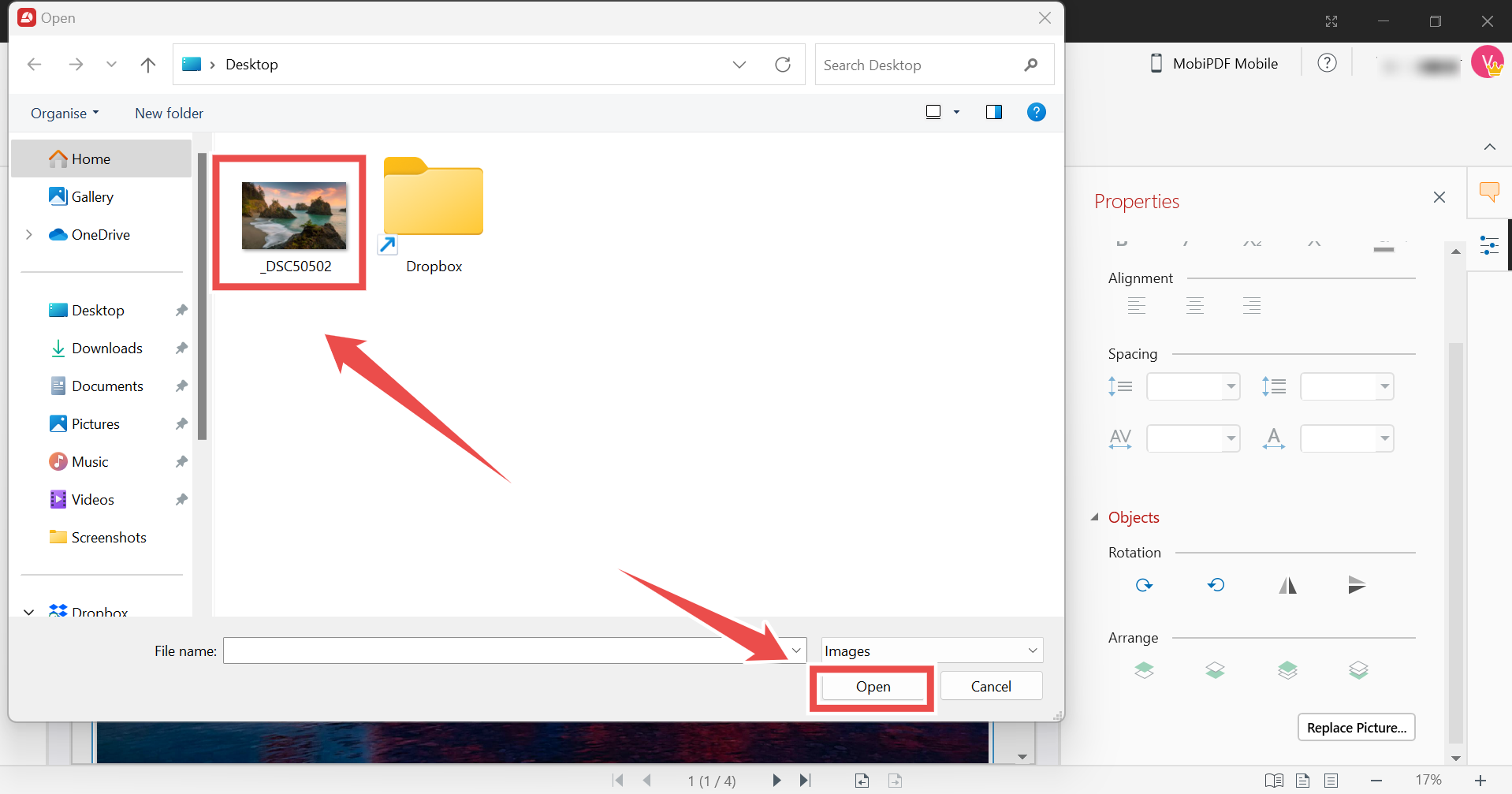Viewport: 1512px width, 794px height.
Task: Align text to the left
Action: [1136, 306]
